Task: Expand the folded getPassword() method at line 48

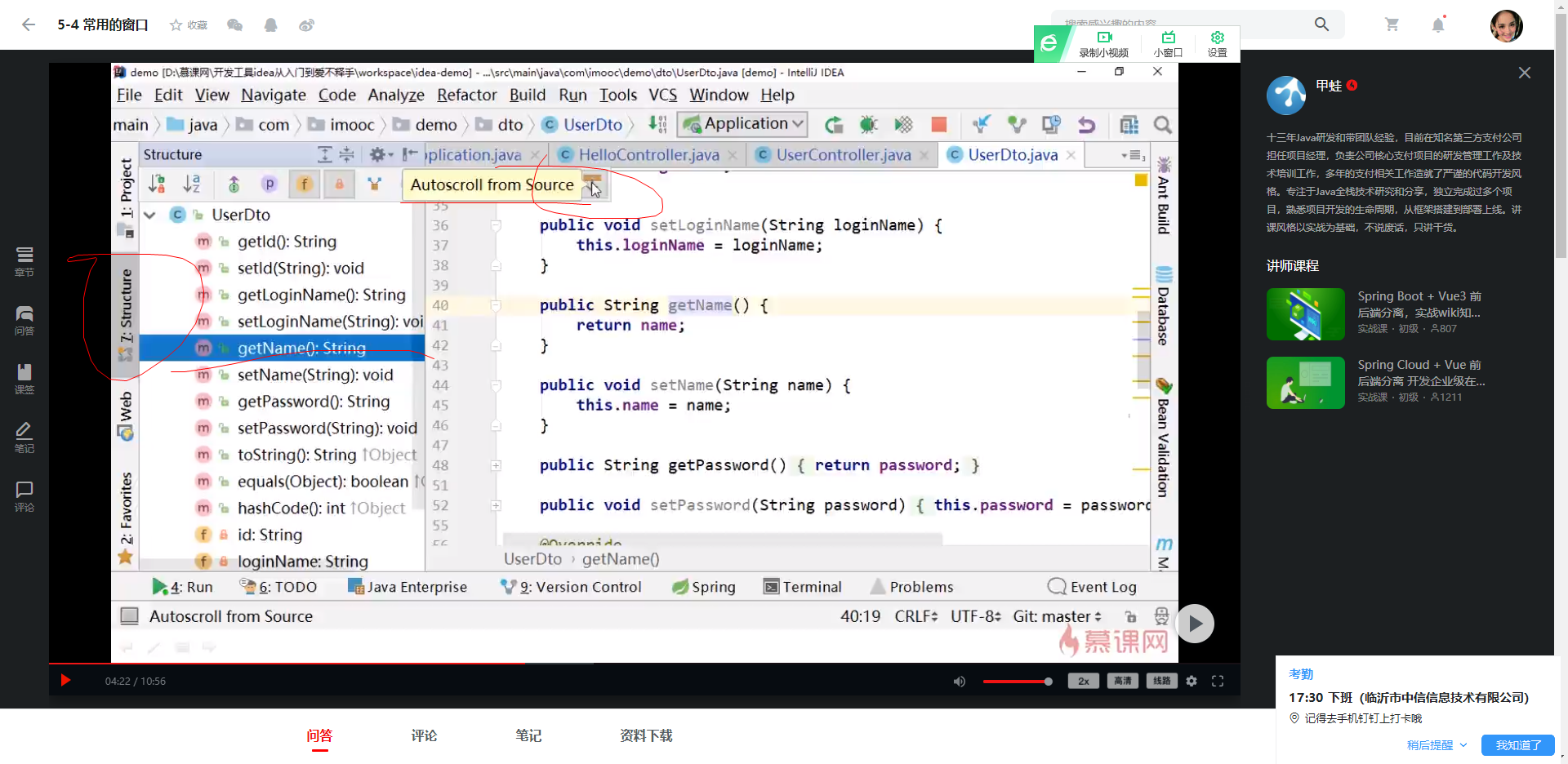Action: pos(496,465)
